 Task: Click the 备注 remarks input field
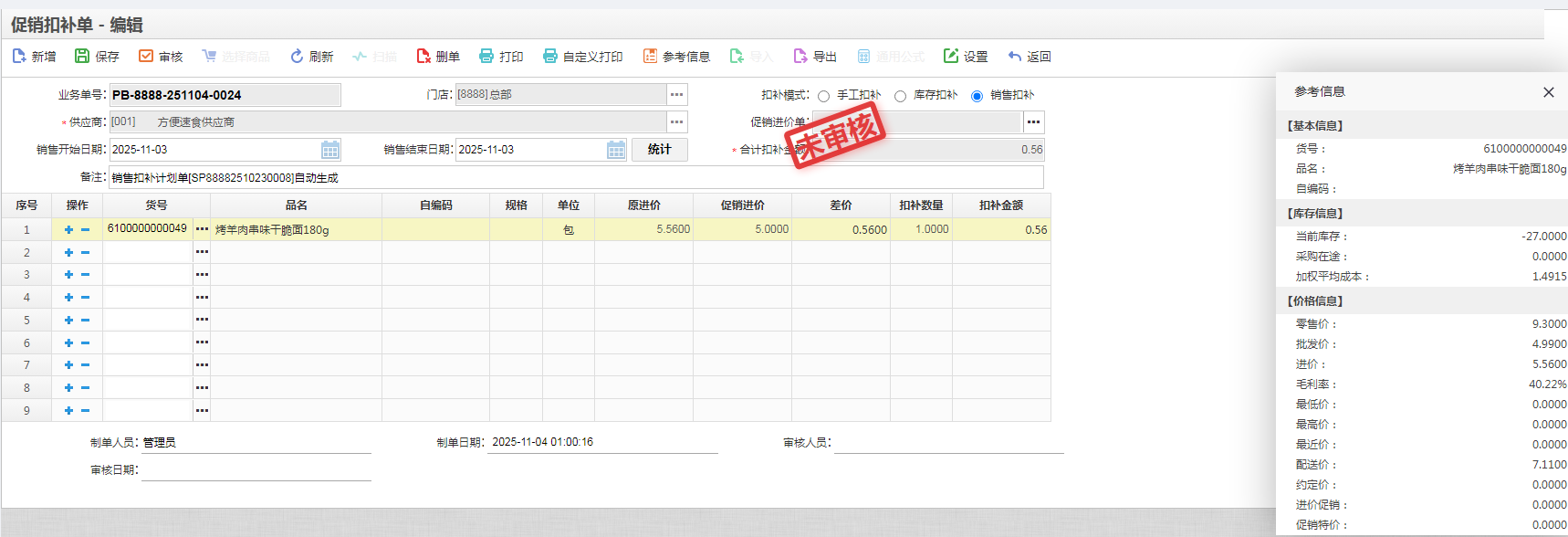[x=575, y=178]
